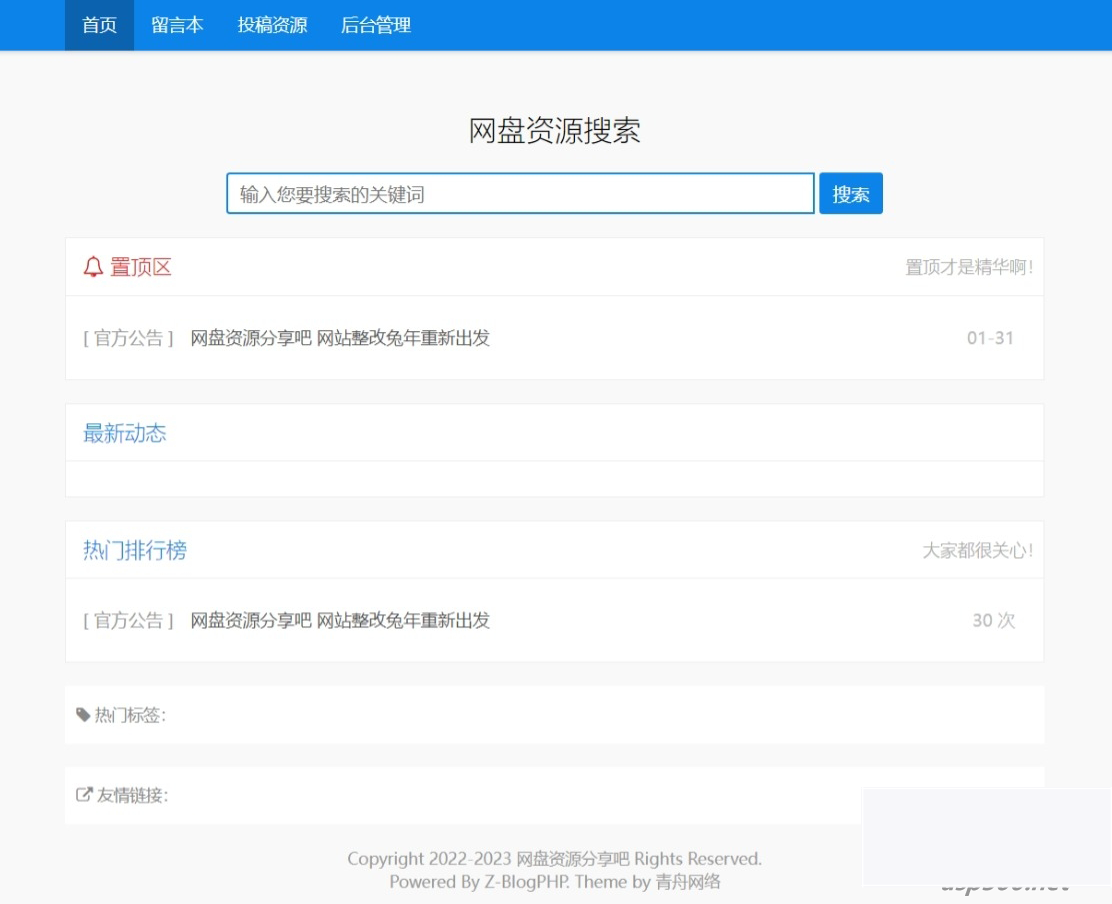Open the hot-ranked 官方公告 post
The image size is (1112, 904).
tap(338, 620)
